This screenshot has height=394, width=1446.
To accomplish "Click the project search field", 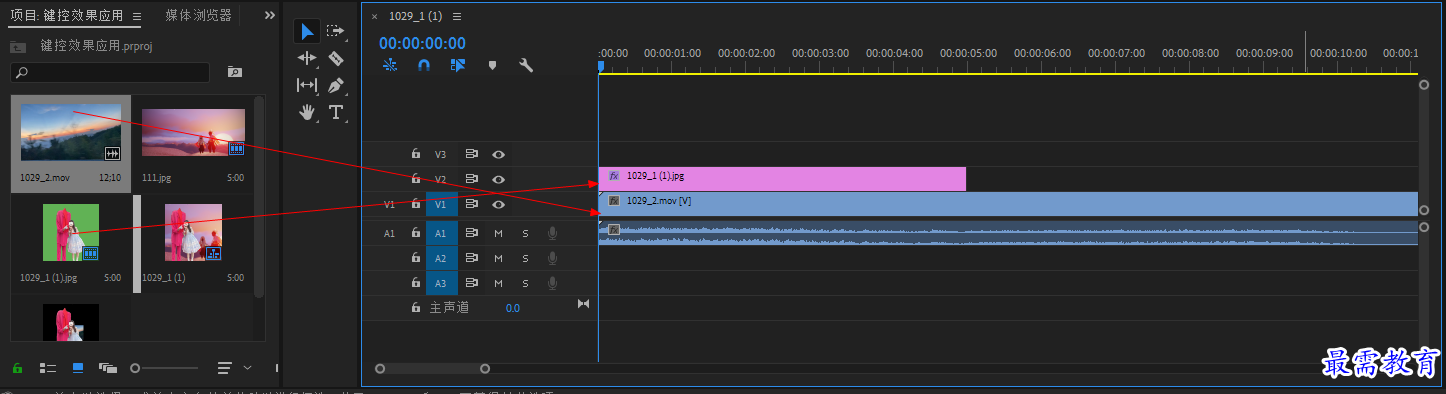I will tap(110, 72).
